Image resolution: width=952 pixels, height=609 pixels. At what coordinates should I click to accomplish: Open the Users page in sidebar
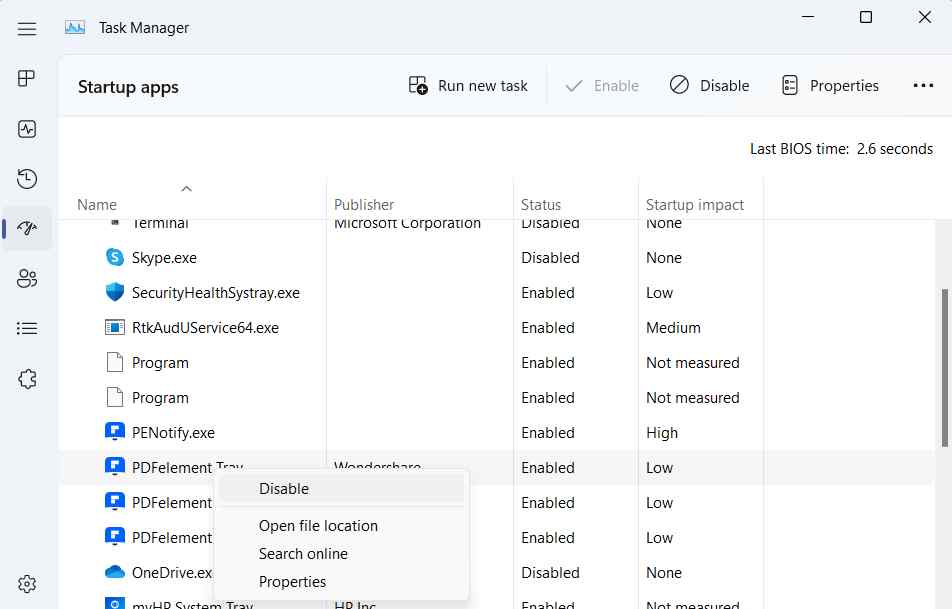(x=27, y=278)
